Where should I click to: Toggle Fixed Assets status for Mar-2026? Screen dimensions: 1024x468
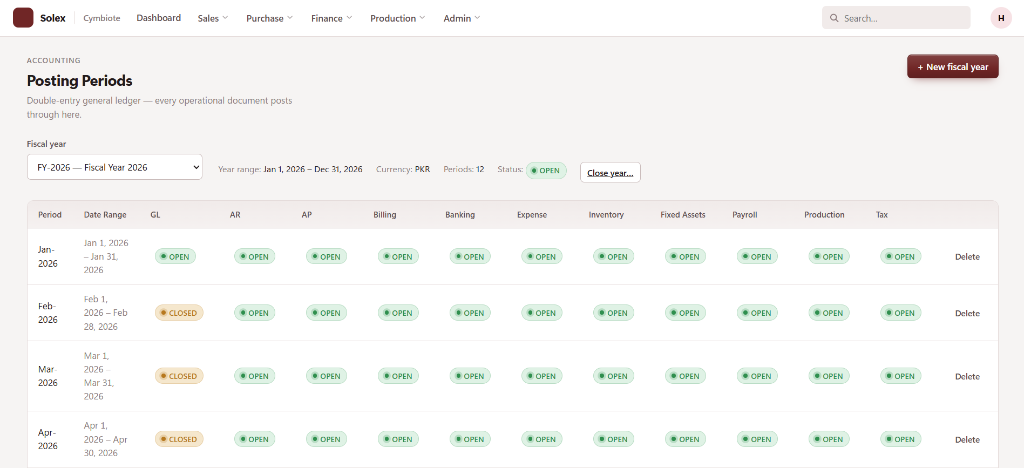(x=686, y=376)
